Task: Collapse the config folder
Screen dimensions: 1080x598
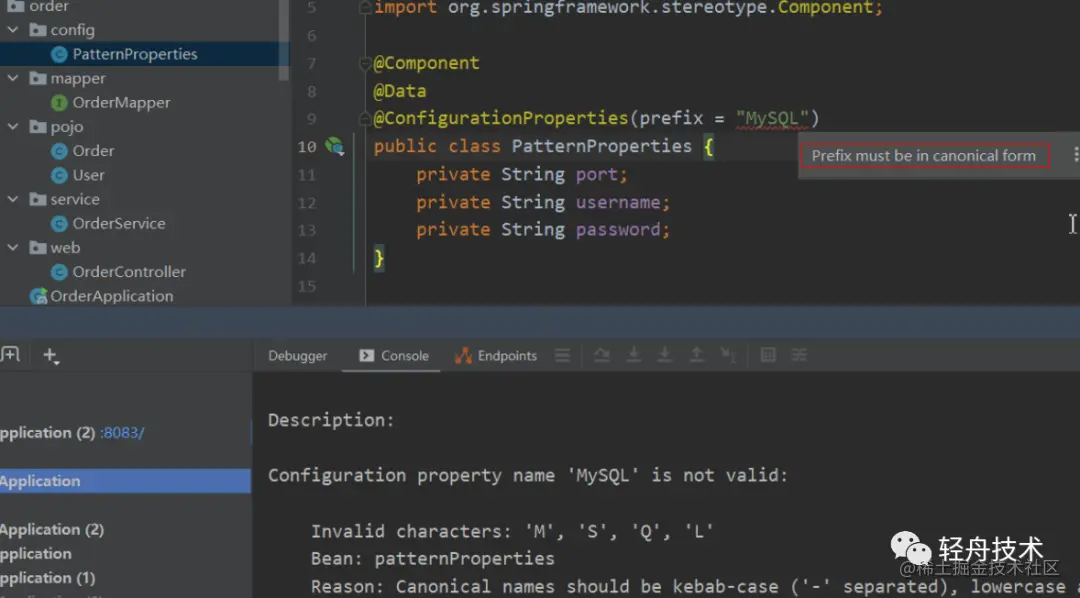Action: pos(12,30)
